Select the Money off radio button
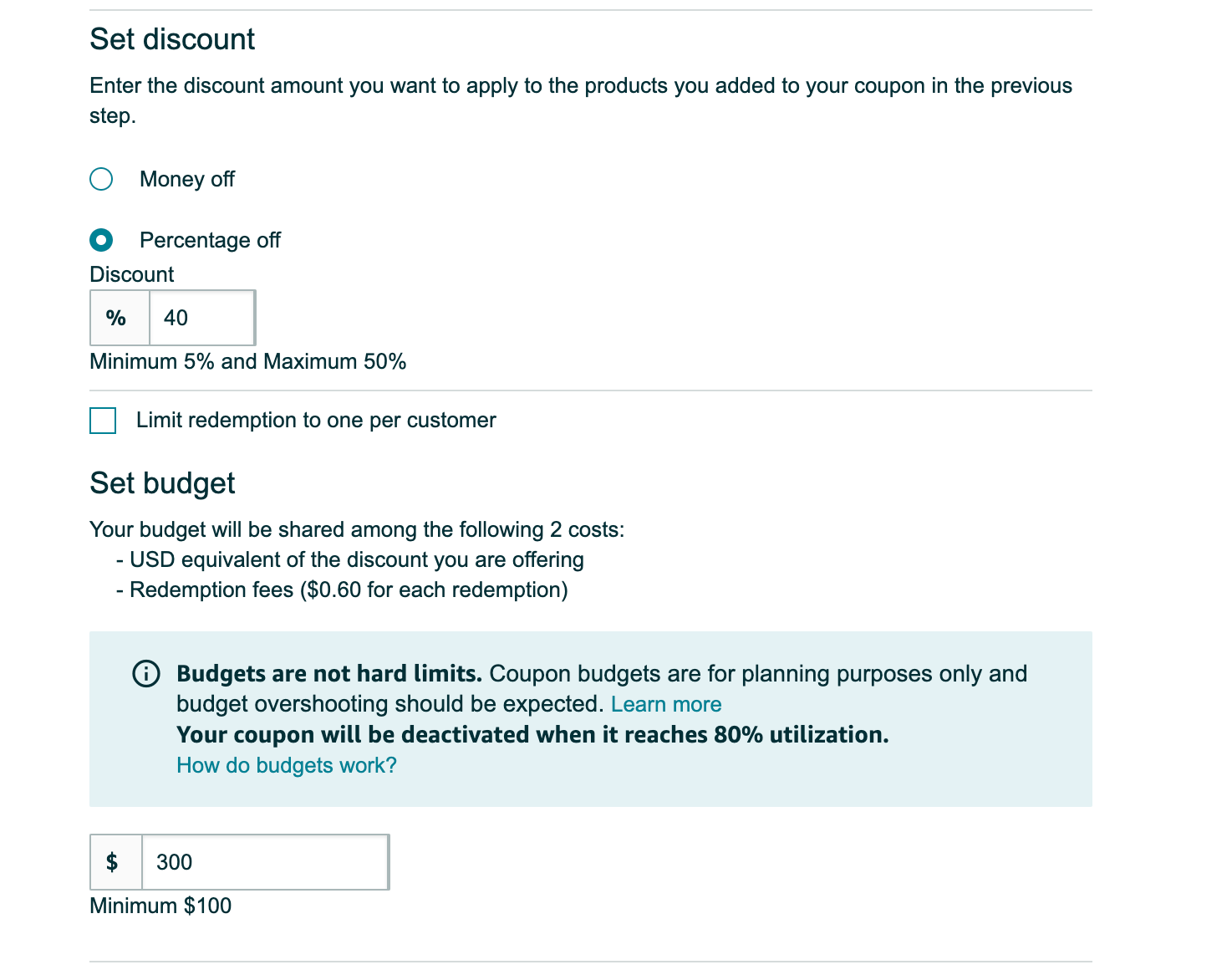This screenshot has height=975, width=1232. [x=101, y=179]
